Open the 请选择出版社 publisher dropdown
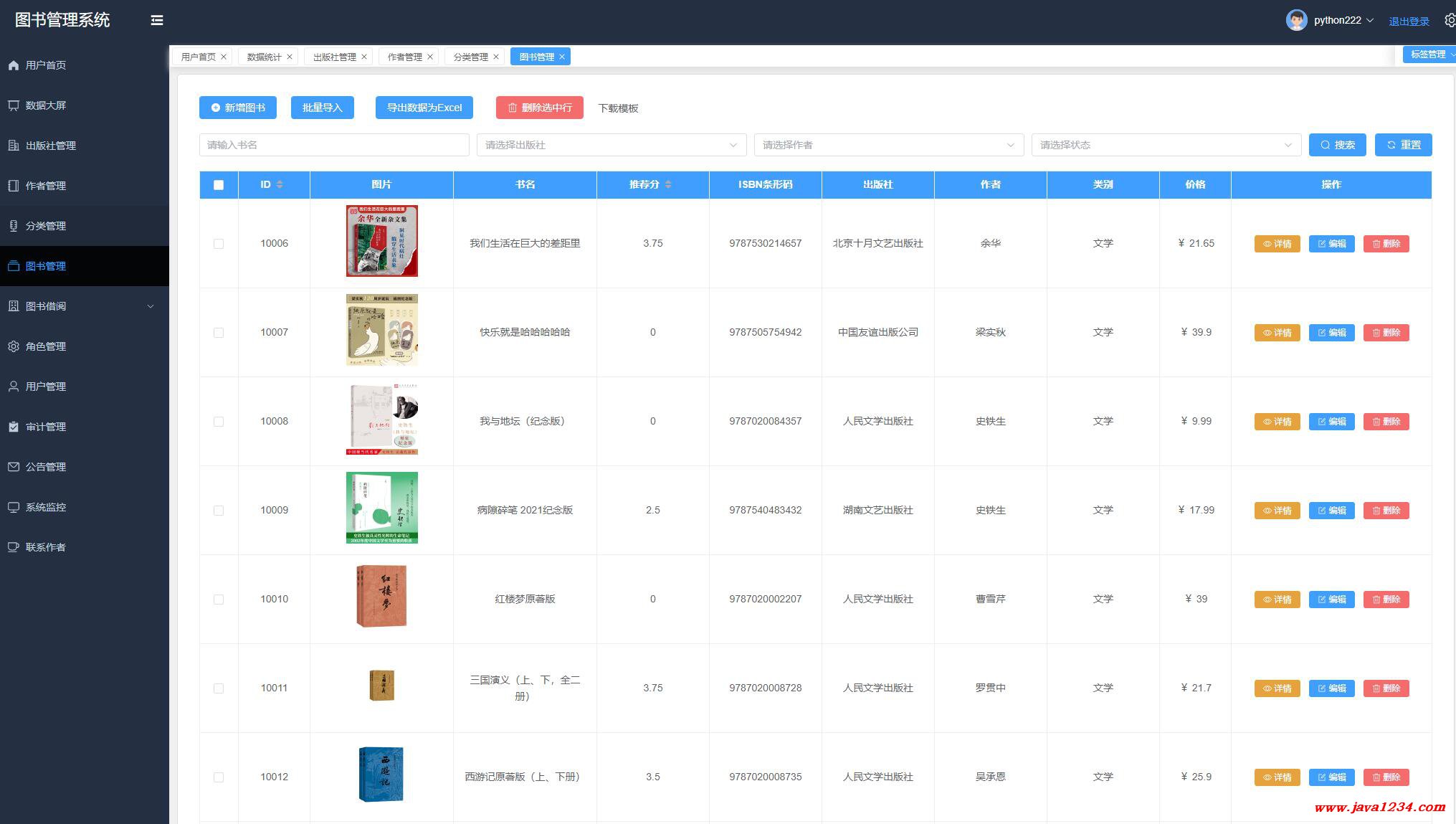Image resolution: width=1456 pixels, height=824 pixels. (x=611, y=145)
